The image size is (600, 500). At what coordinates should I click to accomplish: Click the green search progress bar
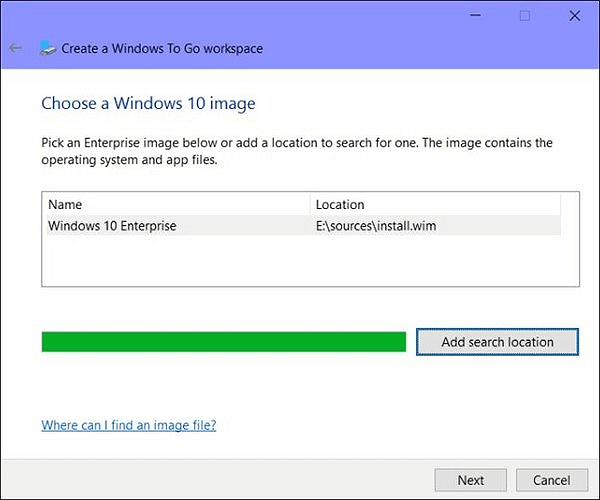(223, 342)
